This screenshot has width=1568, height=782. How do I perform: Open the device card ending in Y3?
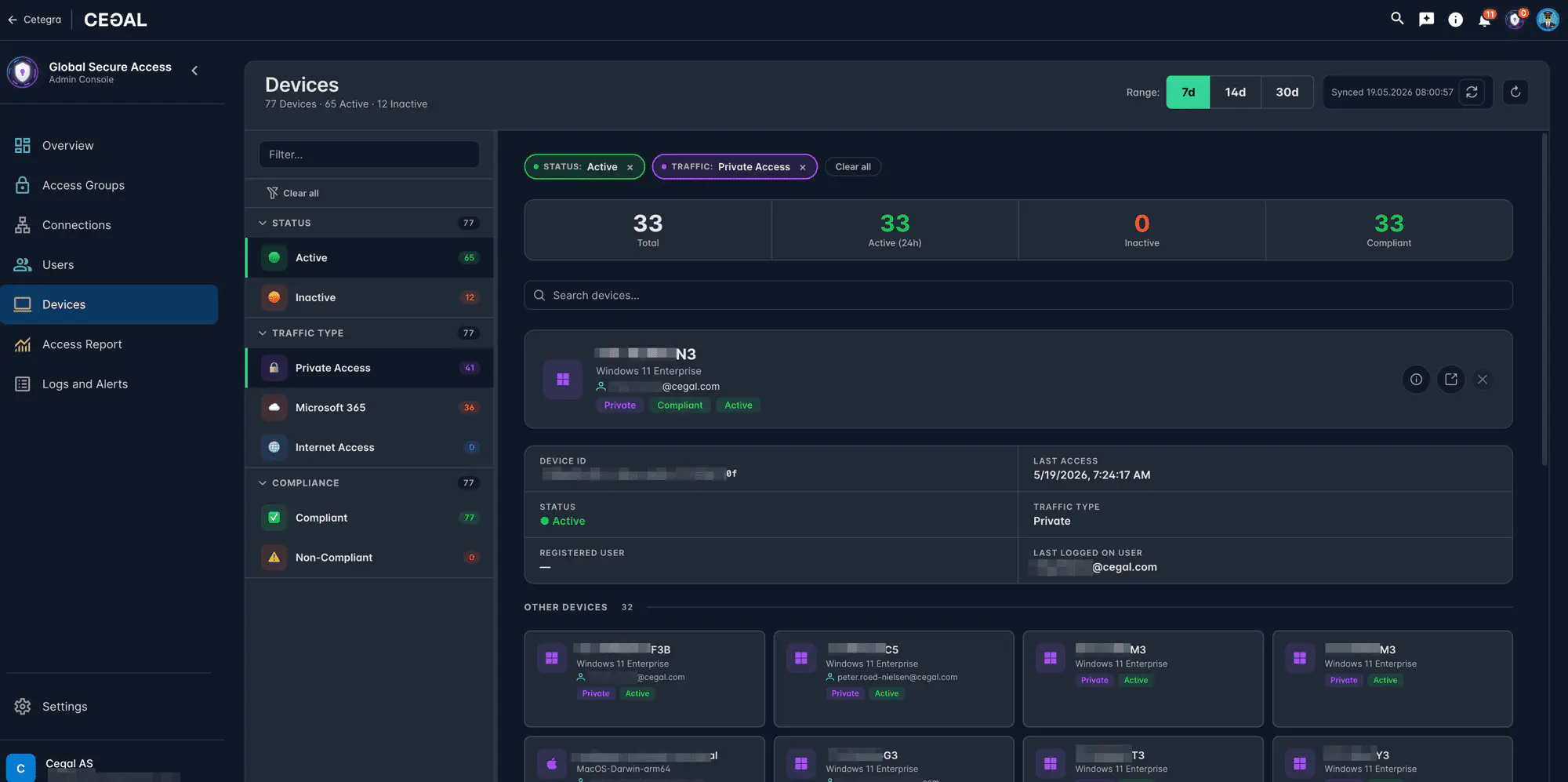coord(1392,759)
